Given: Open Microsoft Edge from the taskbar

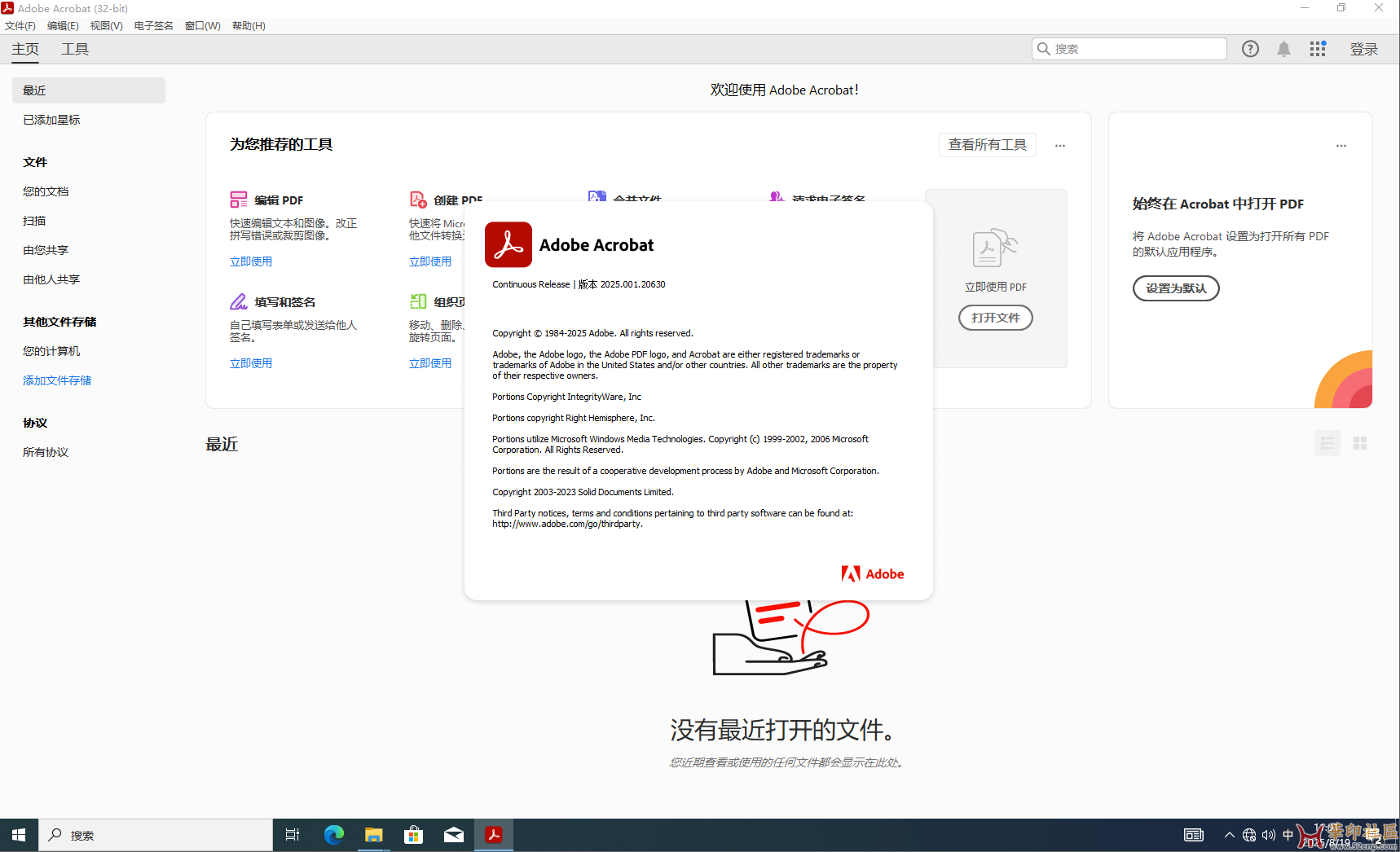Looking at the screenshot, I should coord(333,835).
